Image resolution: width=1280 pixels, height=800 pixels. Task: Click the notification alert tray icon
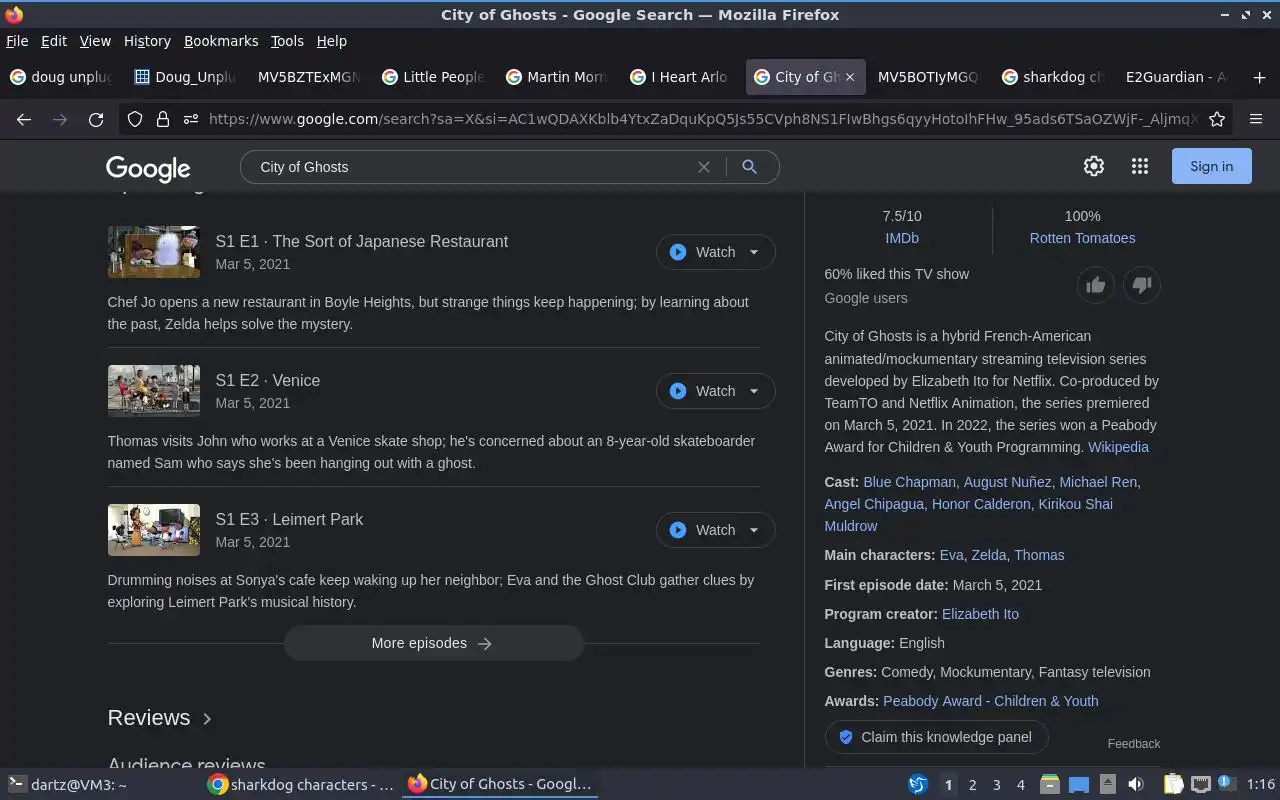[1227, 784]
